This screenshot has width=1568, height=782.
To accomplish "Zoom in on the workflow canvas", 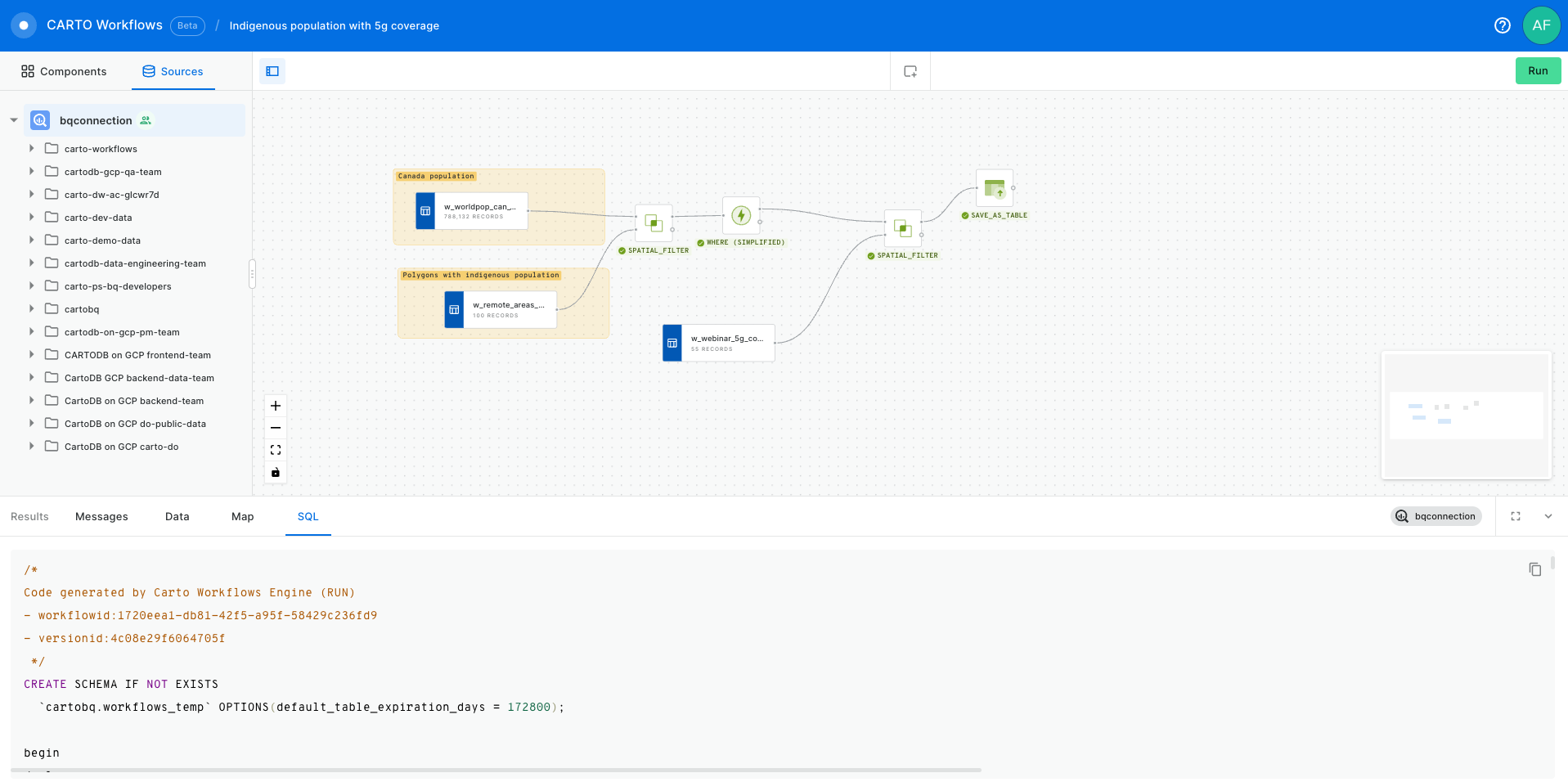I will pos(276,406).
